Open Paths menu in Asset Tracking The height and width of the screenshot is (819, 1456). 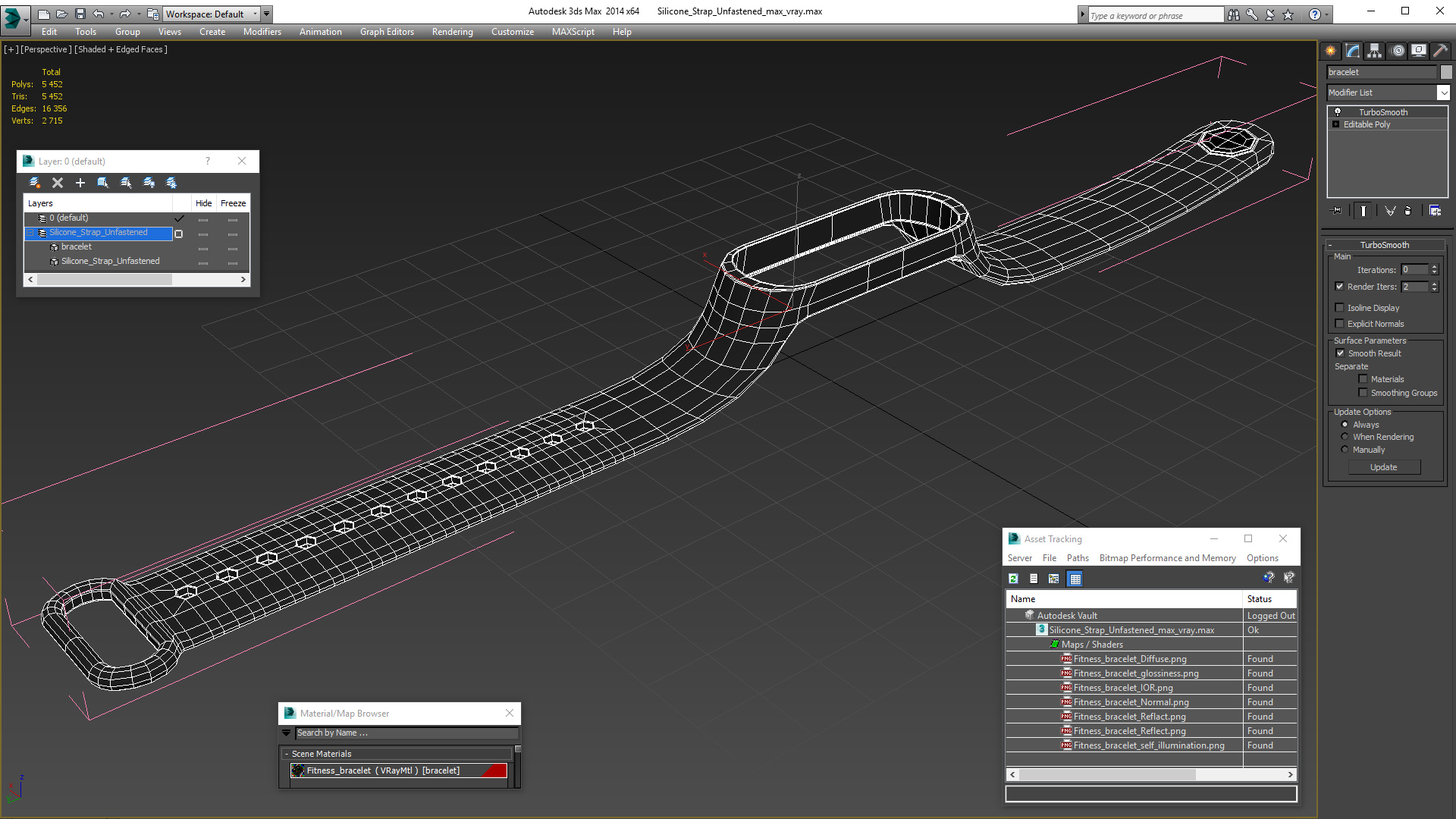tap(1077, 558)
